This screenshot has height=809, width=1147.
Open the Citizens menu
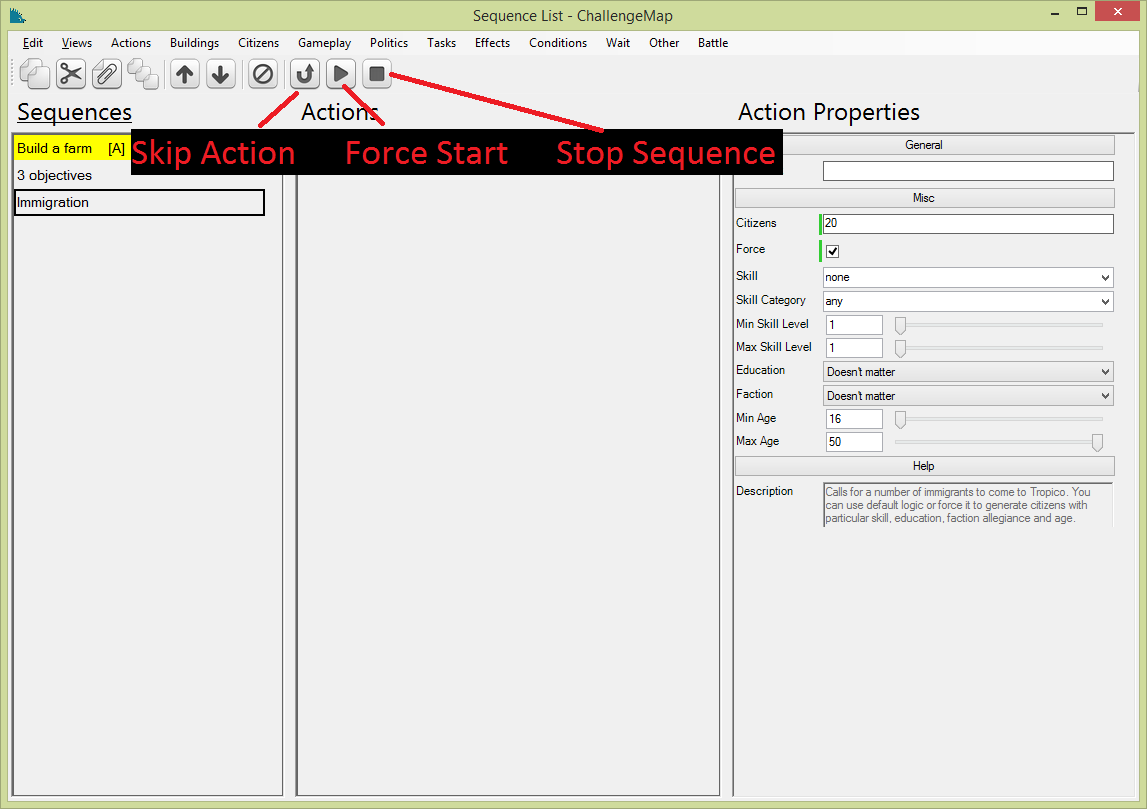(x=258, y=42)
